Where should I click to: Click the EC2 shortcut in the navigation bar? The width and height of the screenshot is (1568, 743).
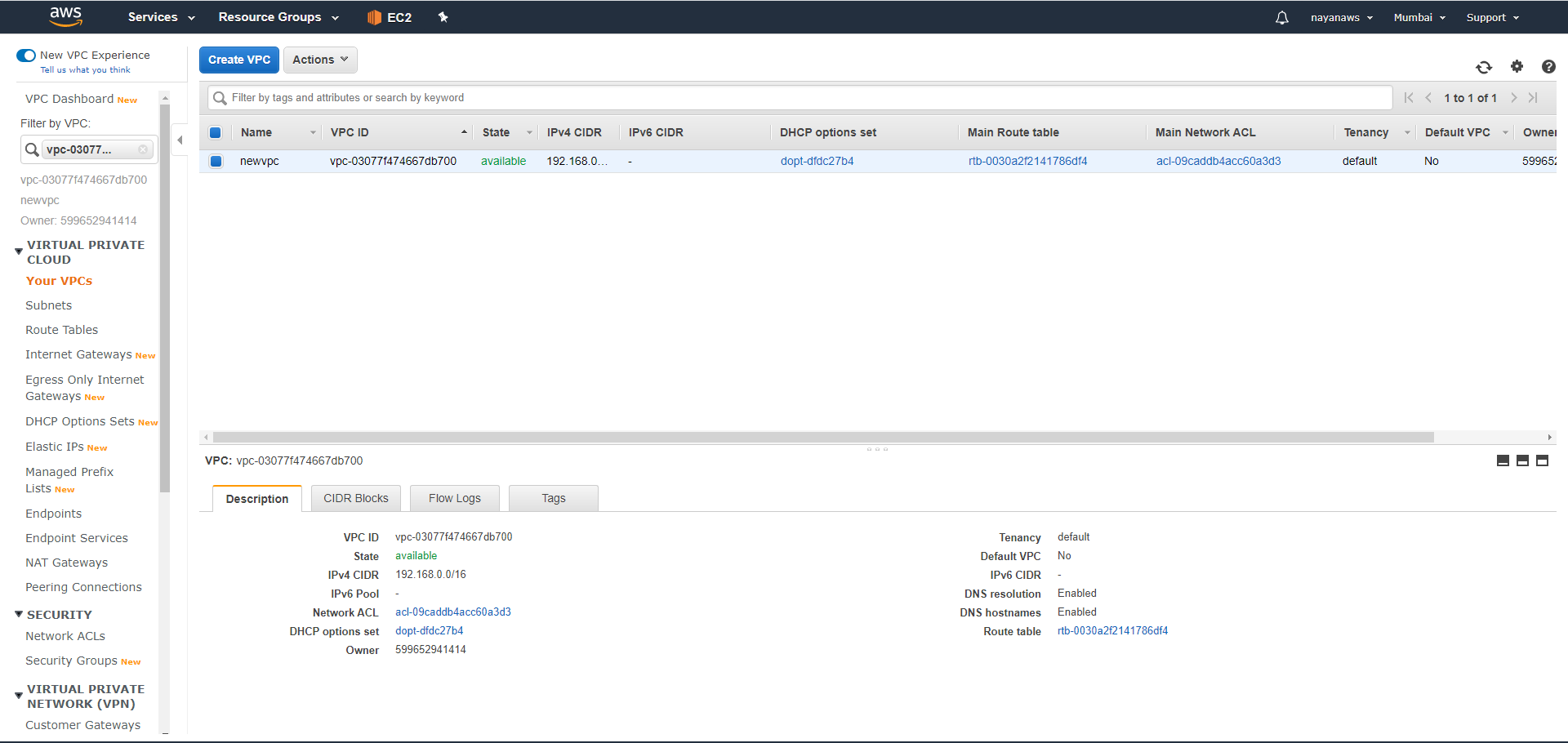pyautogui.click(x=390, y=17)
